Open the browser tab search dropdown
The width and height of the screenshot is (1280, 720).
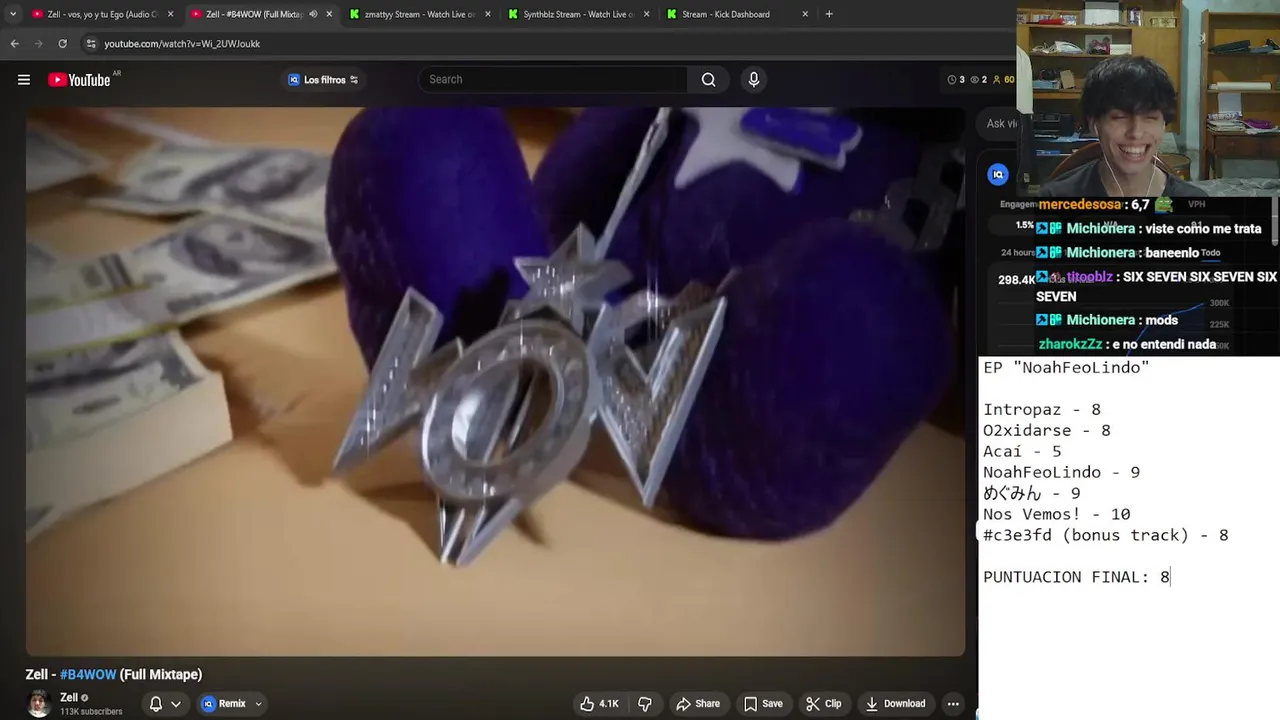tap(13, 14)
